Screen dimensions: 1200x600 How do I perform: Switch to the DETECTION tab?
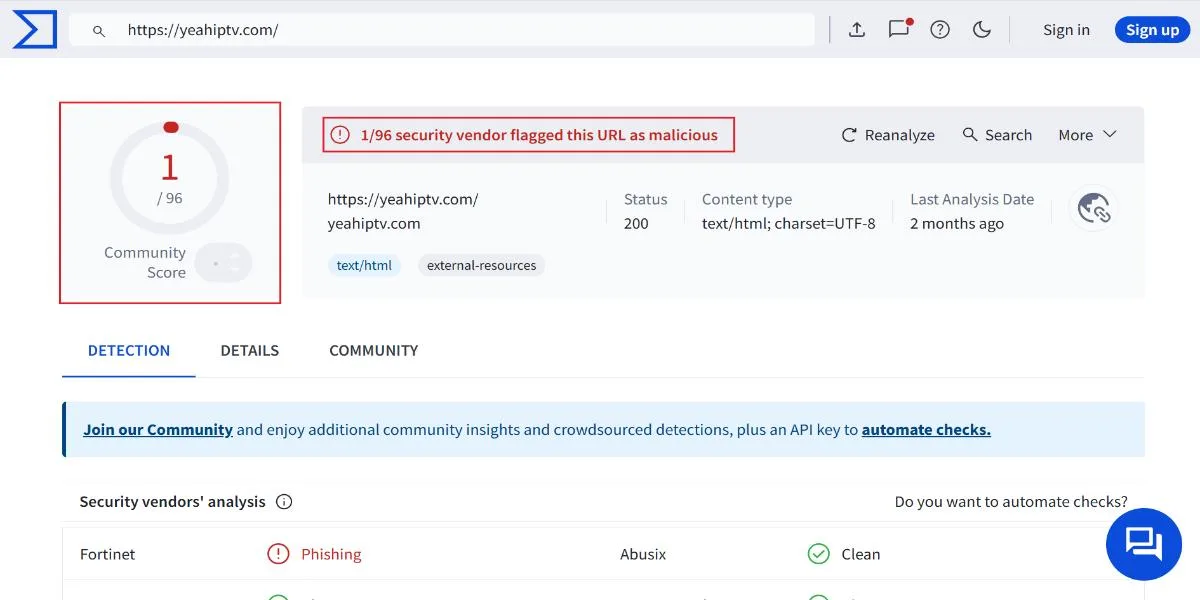click(129, 351)
